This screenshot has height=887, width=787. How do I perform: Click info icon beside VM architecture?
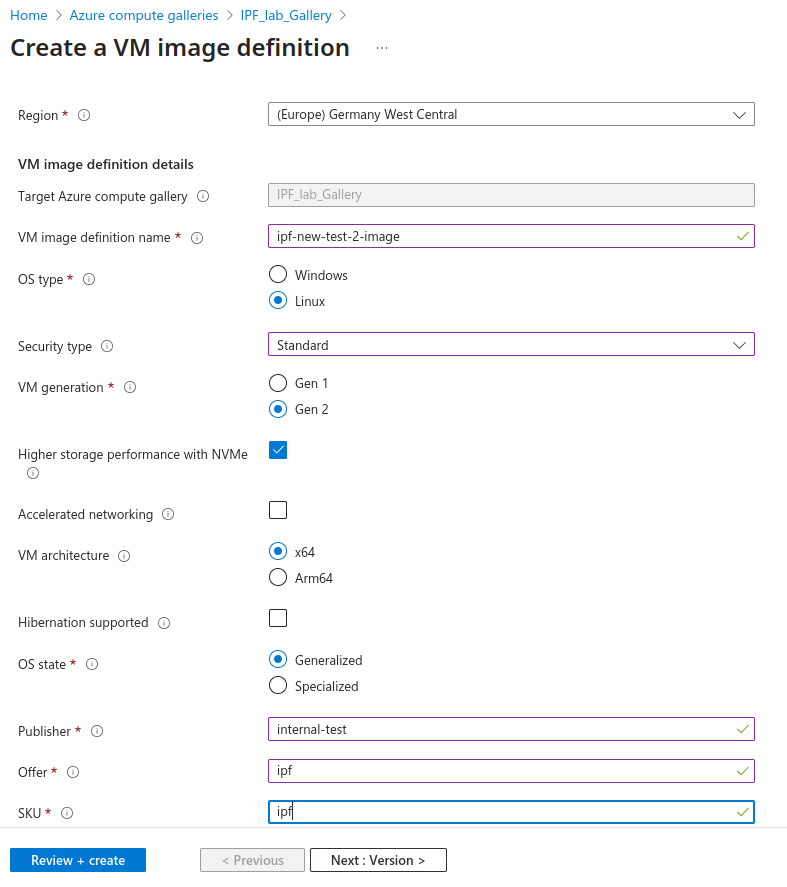[124, 556]
